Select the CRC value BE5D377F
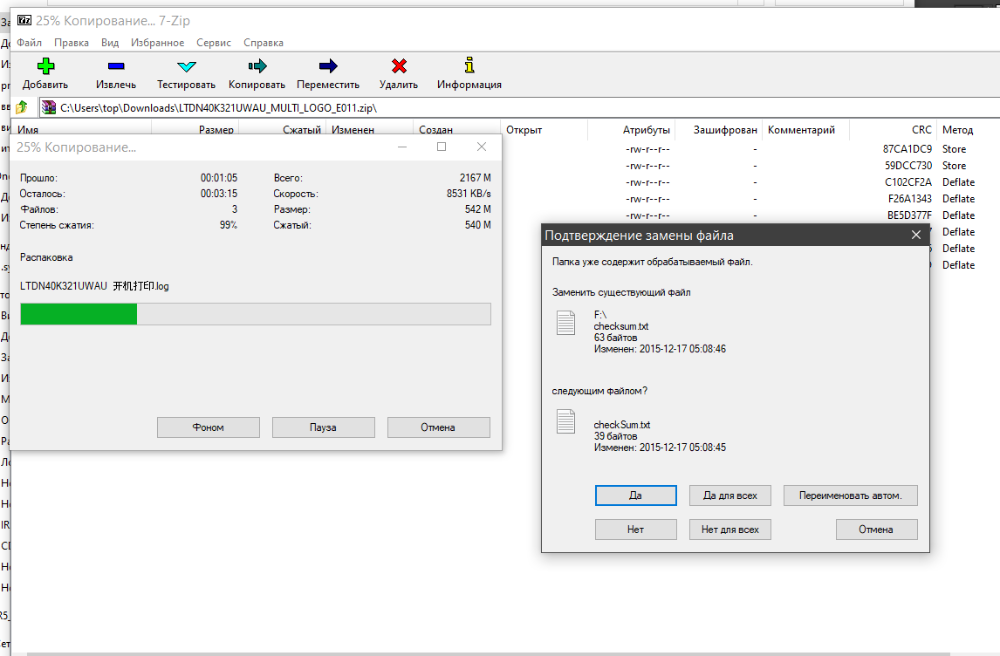Viewport: 1000px width, 656px height. 909,215
